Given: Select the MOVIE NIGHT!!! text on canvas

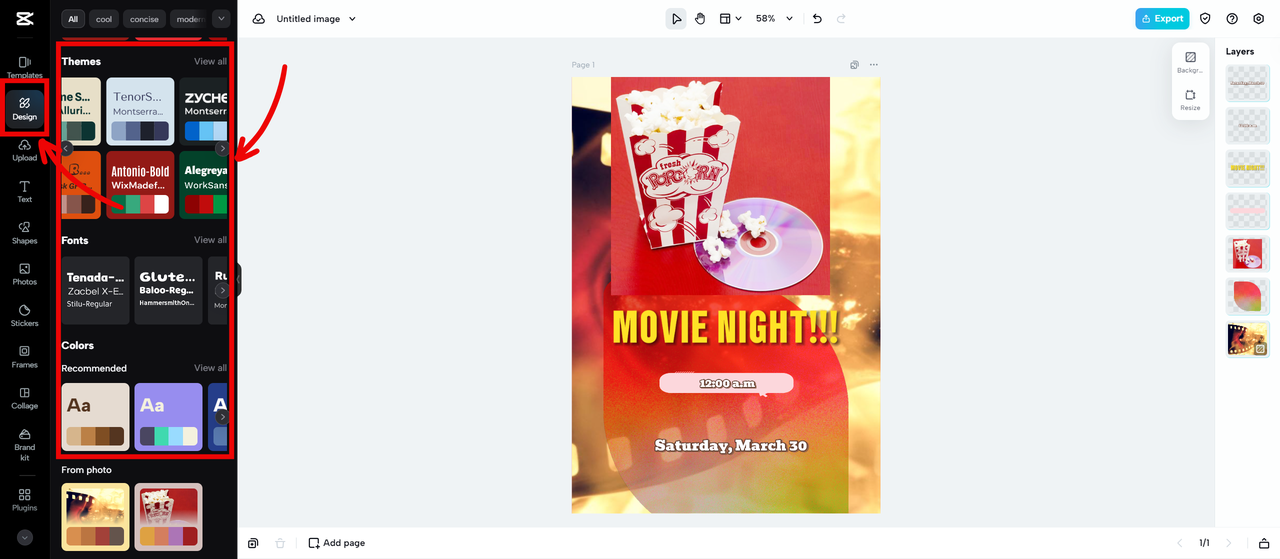Looking at the screenshot, I should 725,327.
